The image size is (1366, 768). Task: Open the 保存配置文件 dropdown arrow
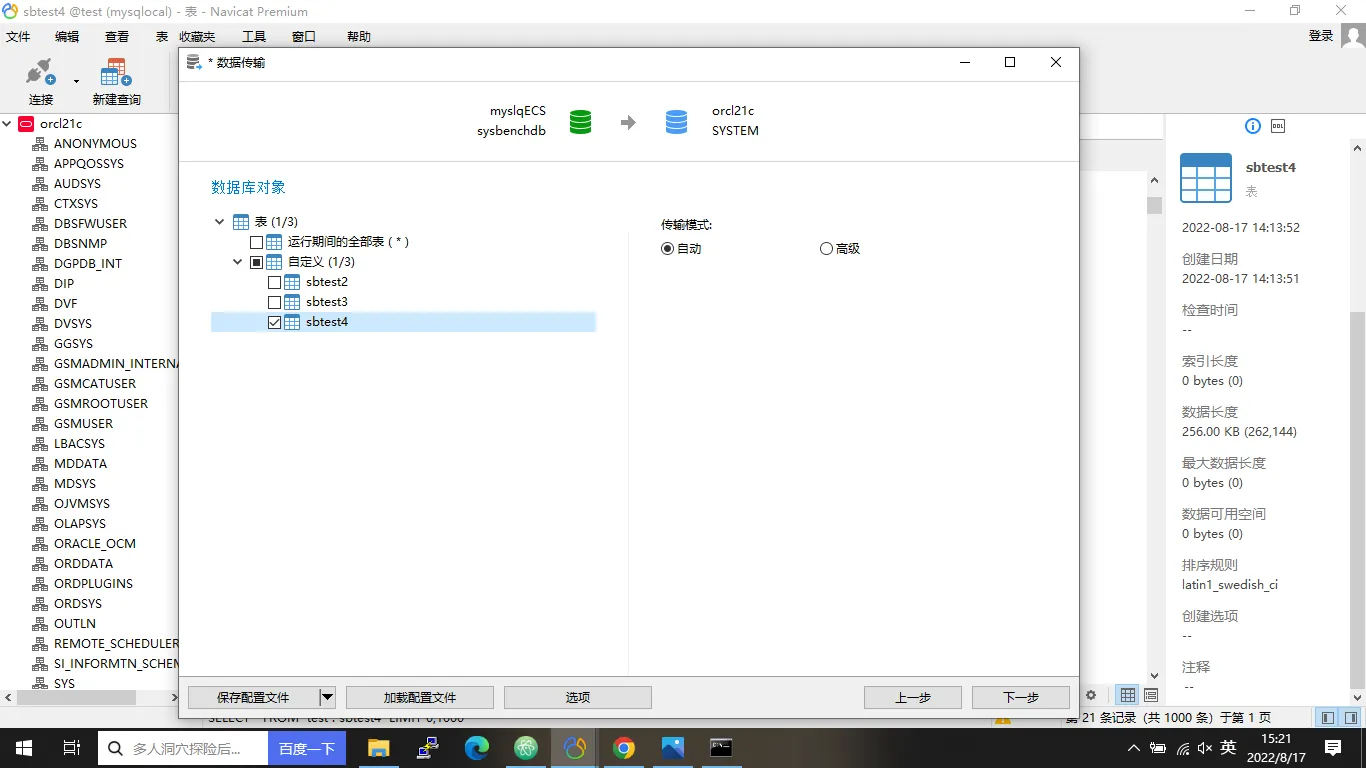click(x=327, y=697)
